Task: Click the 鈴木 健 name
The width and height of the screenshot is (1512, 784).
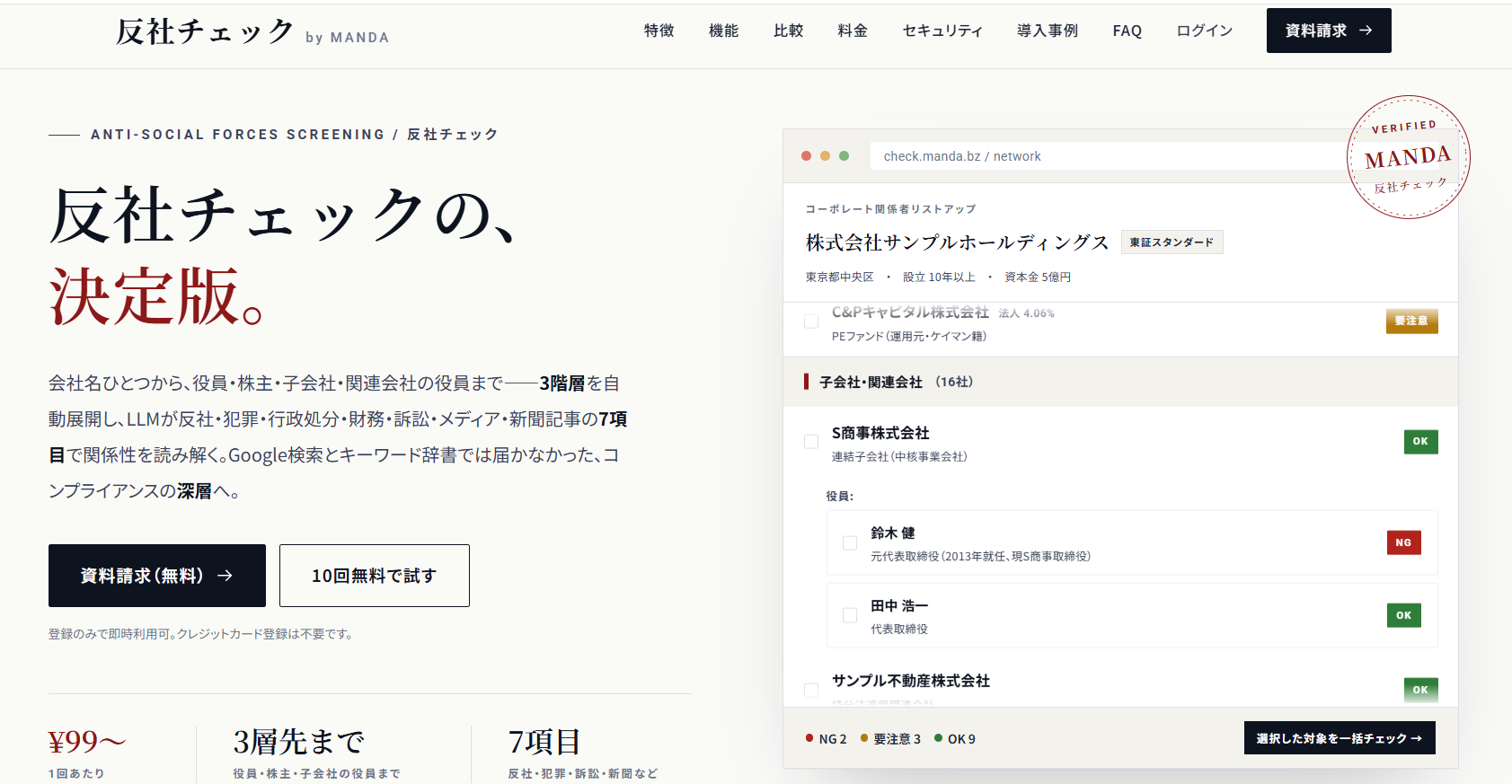Action: tap(893, 533)
